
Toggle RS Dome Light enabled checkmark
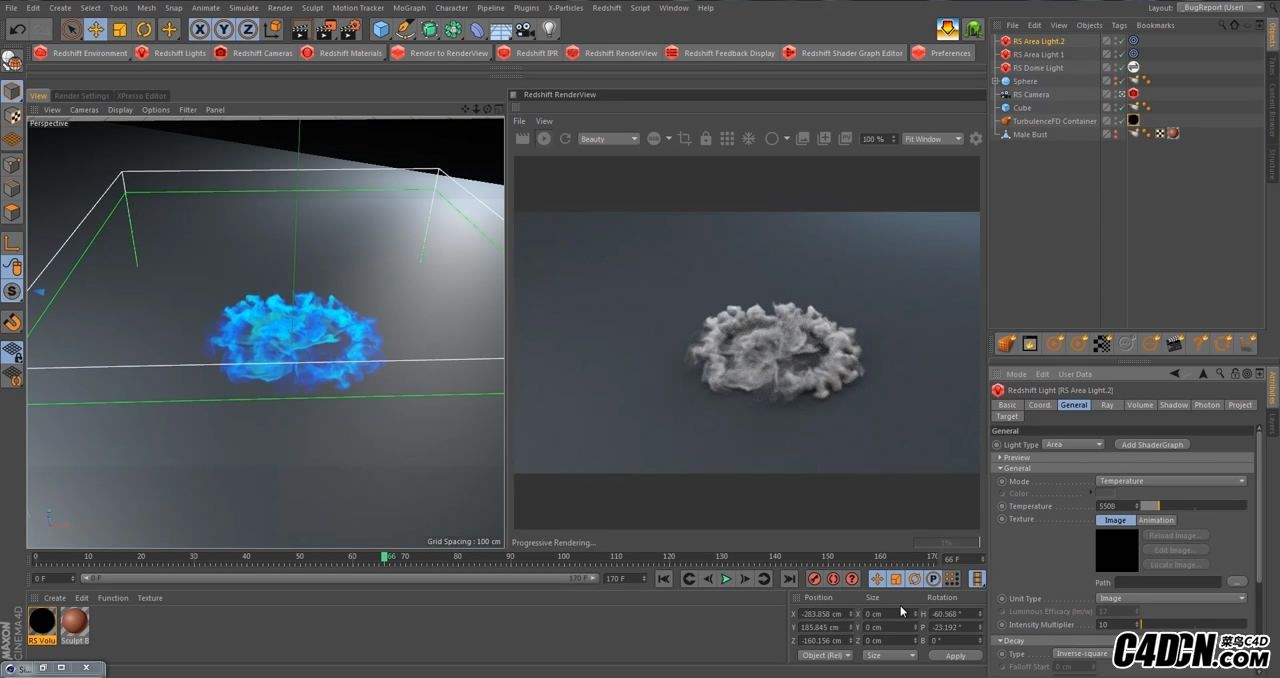1121,68
